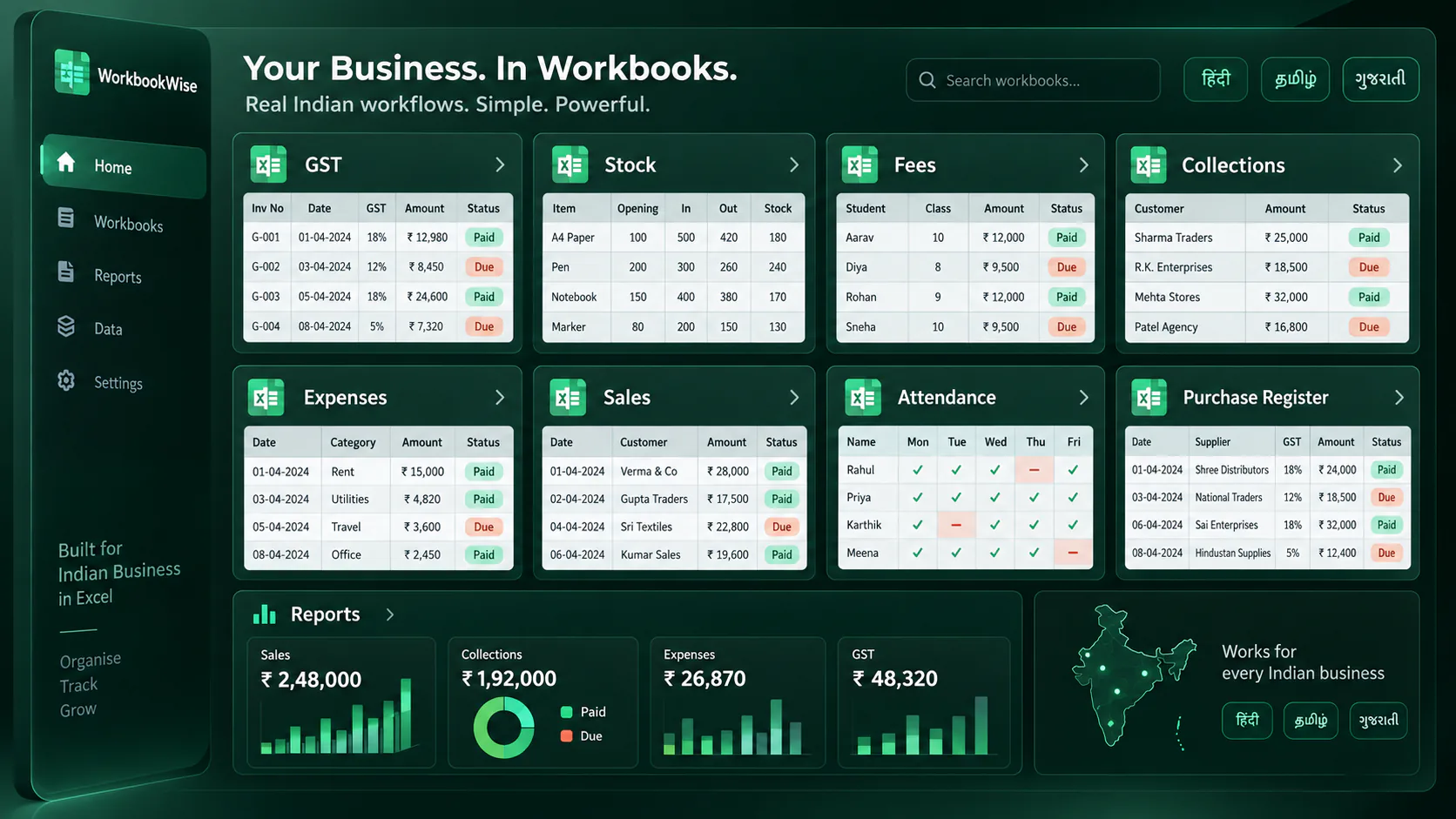Toggle Rahul's Thursday attendance mark
Viewport: 1456px width, 819px height.
1034,470
